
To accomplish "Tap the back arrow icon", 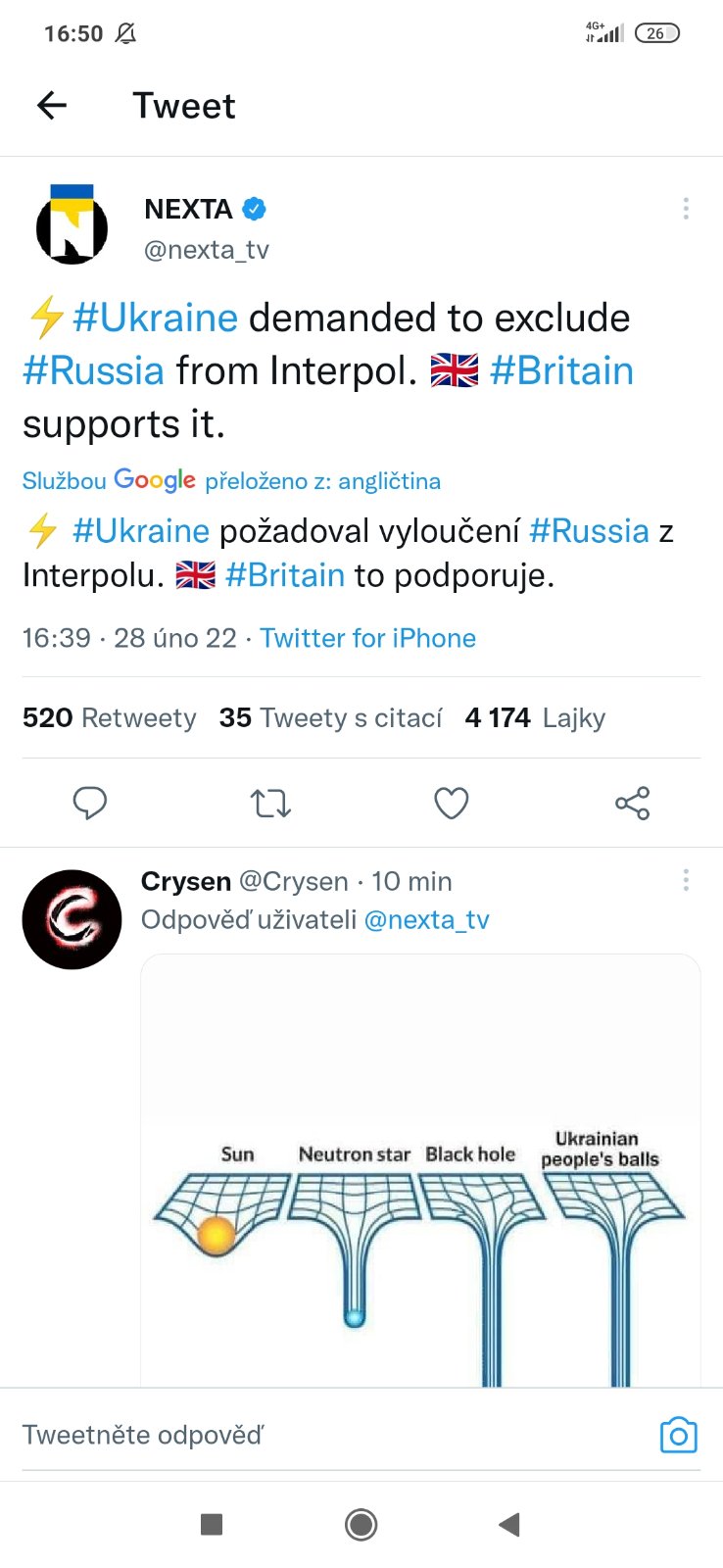I will click(52, 105).
